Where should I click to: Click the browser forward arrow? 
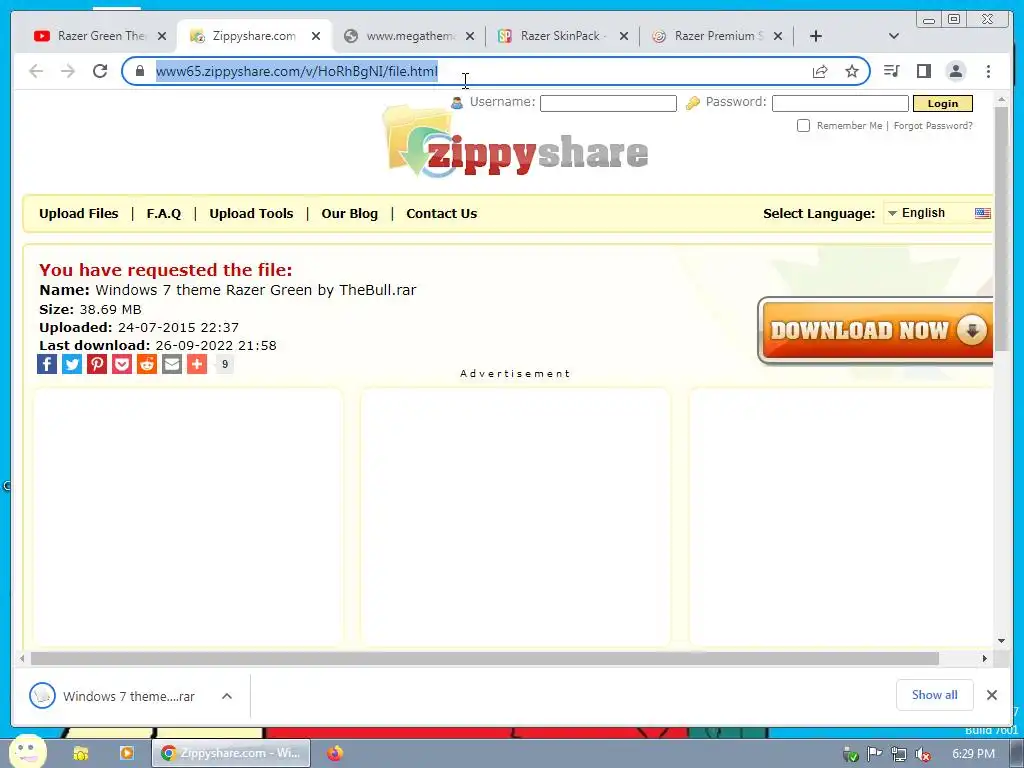[x=68, y=71]
